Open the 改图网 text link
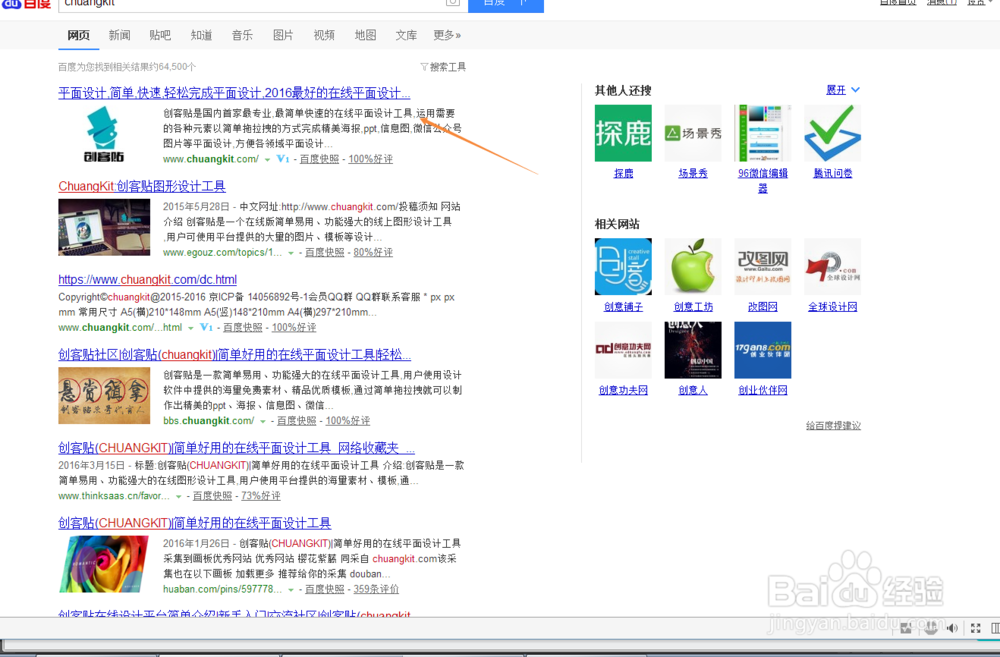The height and width of the screenshot is (657, 1000). (763, 307)
